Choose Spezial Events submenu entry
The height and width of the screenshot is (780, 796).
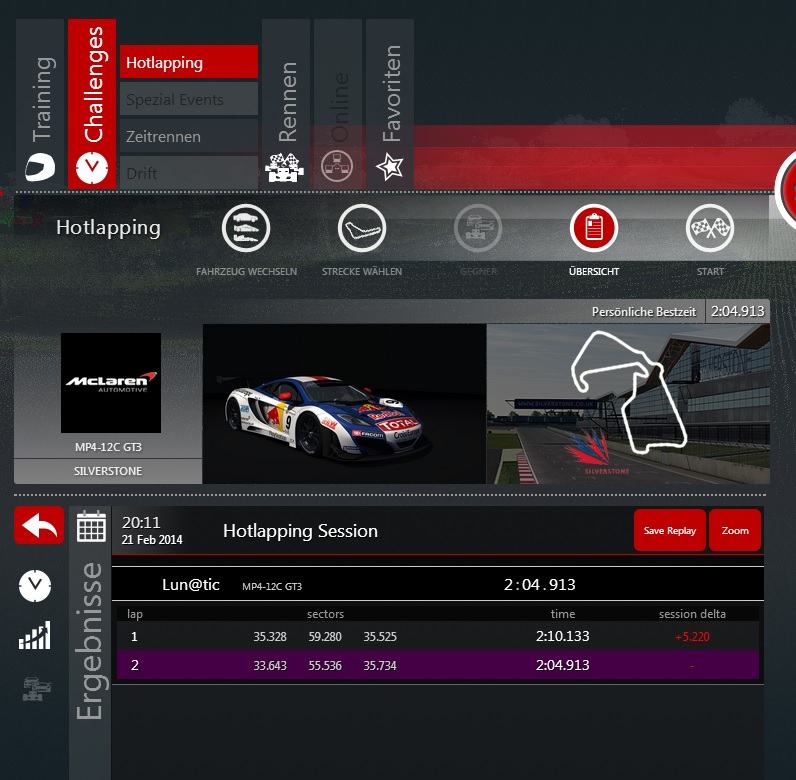pos(189,100)
